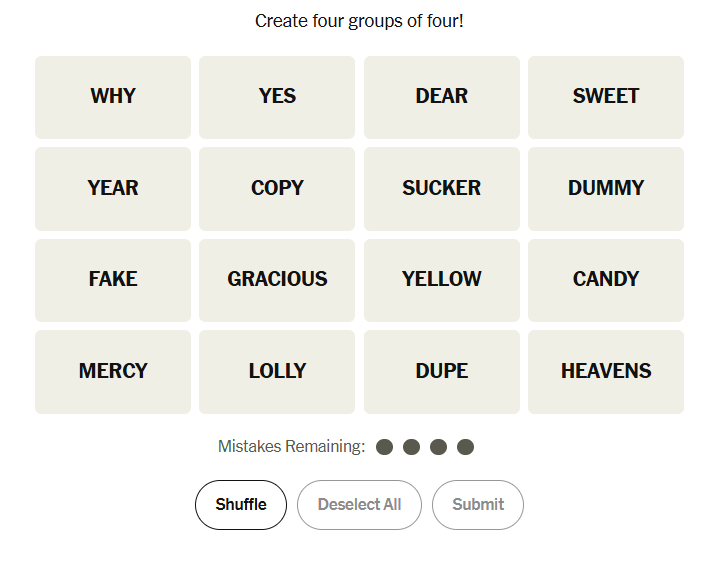Select the DUPE tile
The height and width of the screenshot is (564, 721).
click(x=441, y=372)
